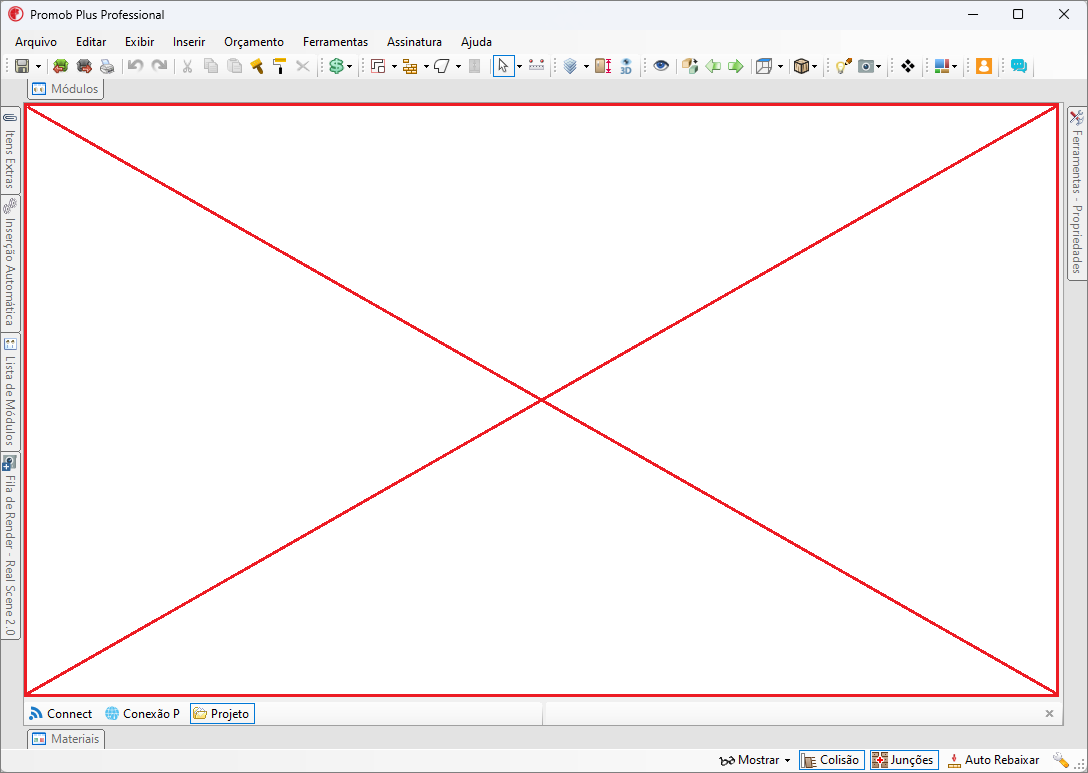Click the Cut scissors icon
This screenshot has width=1088, height=773.
[187, 66]
